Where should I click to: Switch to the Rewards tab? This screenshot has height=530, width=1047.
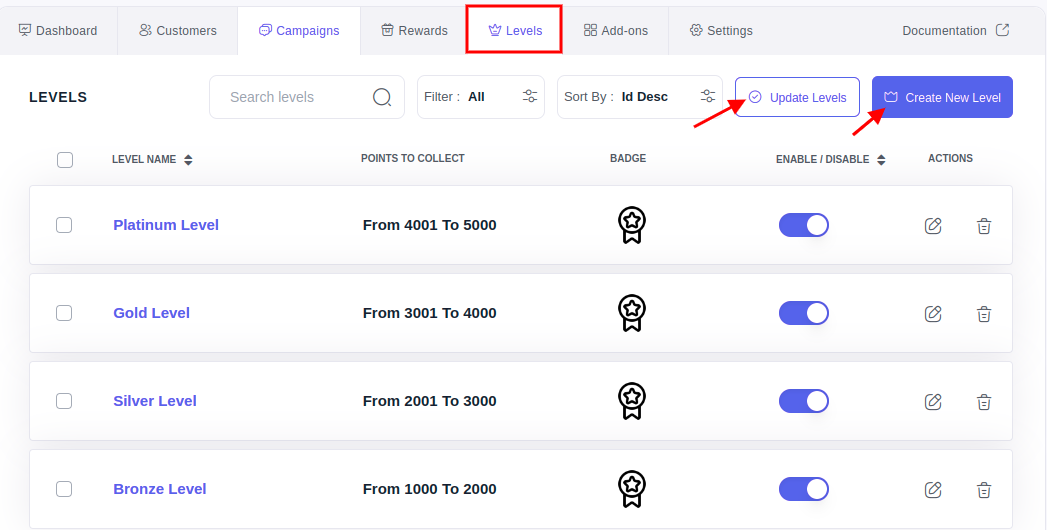414,31
